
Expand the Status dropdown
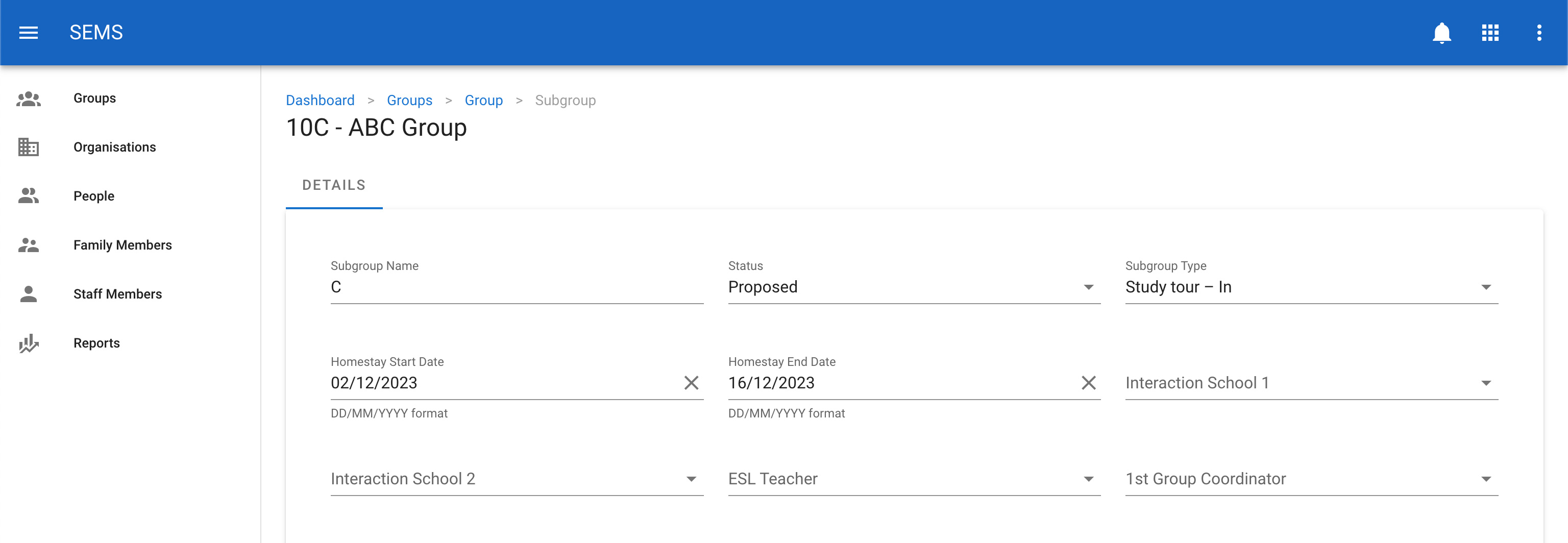[1088, 287]
